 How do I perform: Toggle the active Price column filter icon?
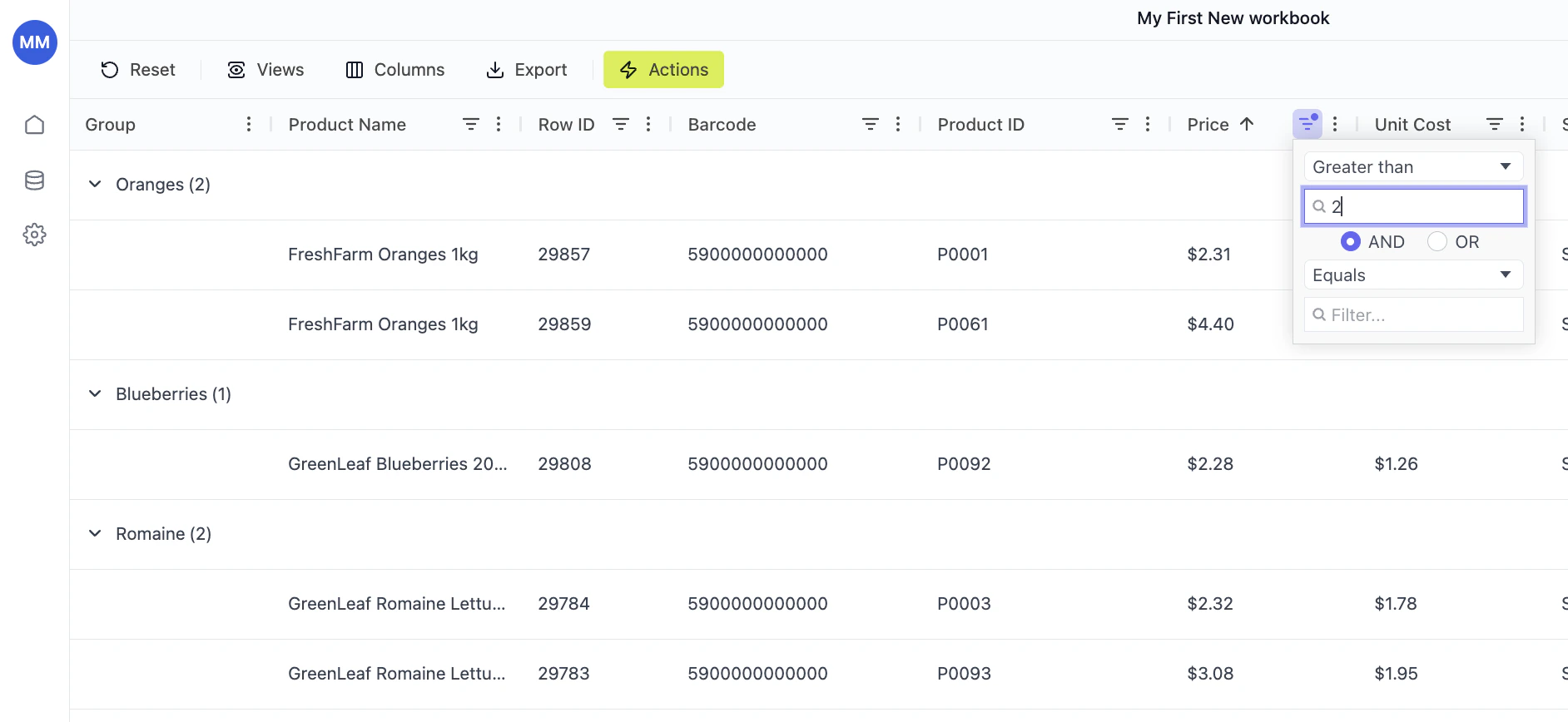point(1307,124)
